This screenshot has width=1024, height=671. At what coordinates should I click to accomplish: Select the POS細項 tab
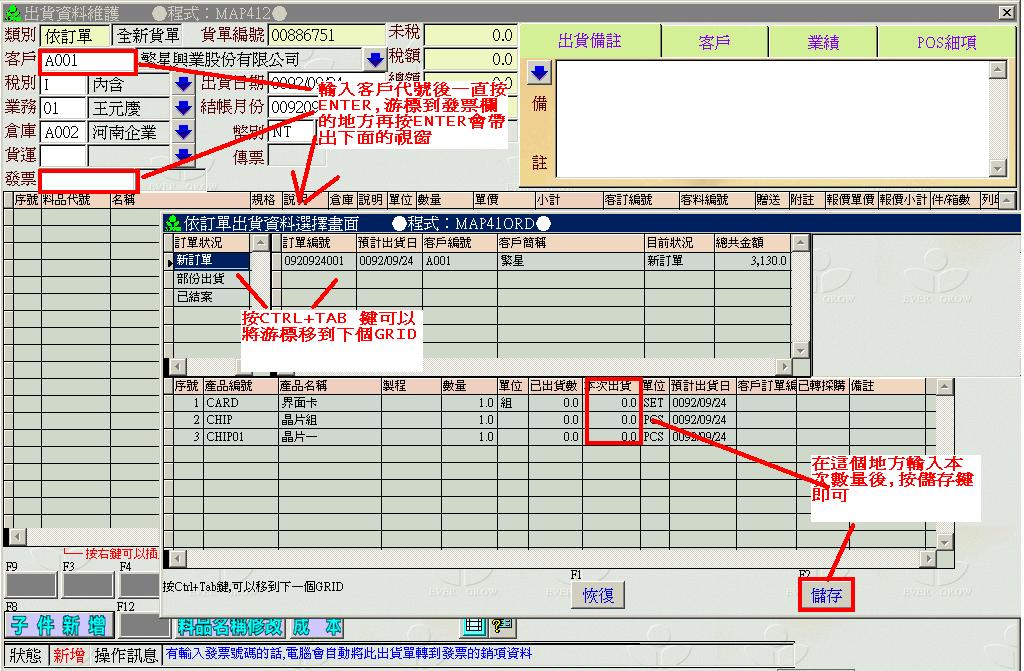point(946,42)
